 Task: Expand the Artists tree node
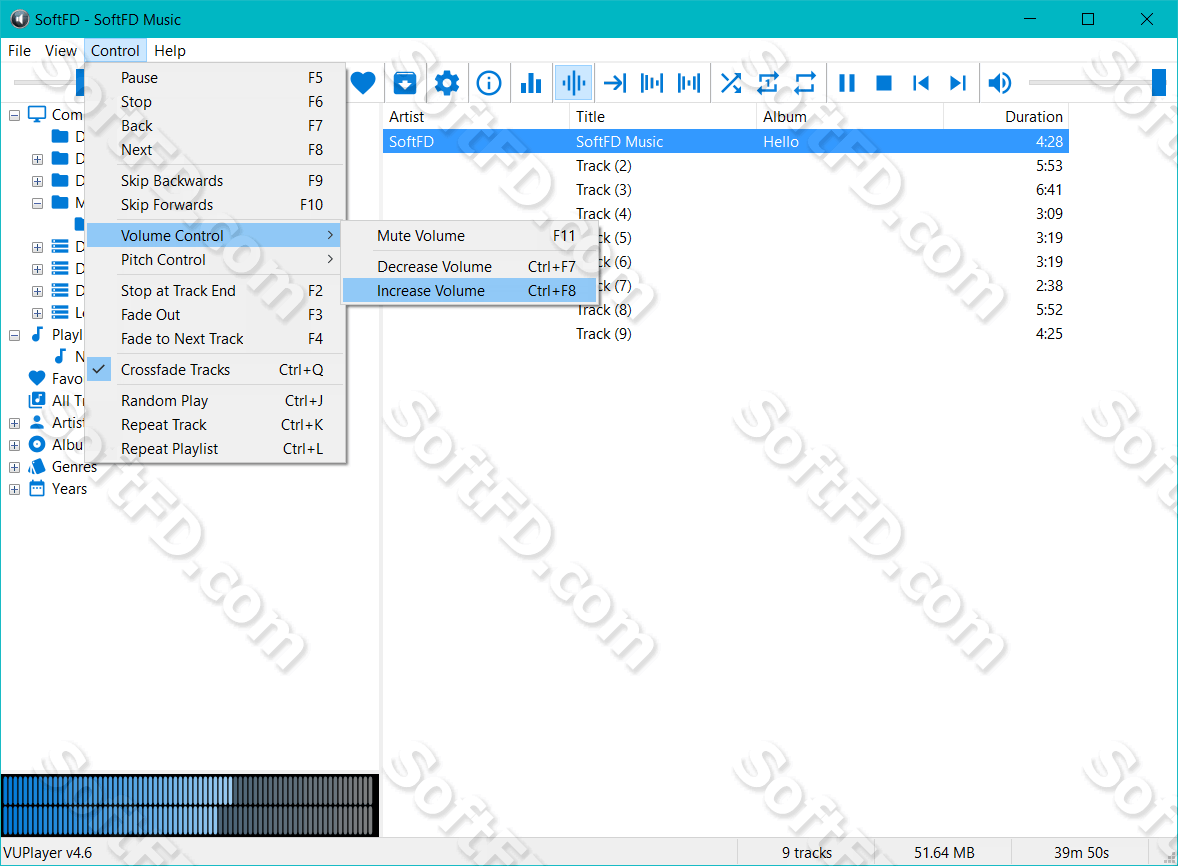(14, 423)
